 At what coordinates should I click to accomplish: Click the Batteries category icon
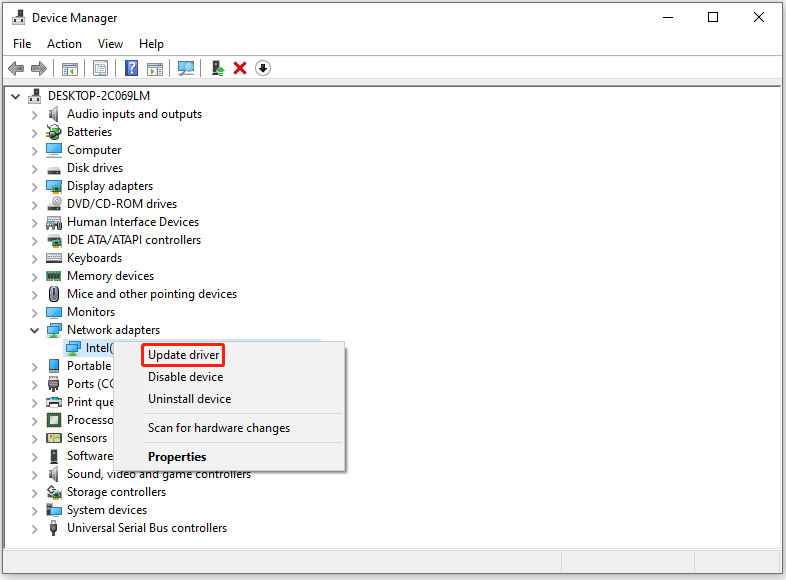[x=54, y=132]
